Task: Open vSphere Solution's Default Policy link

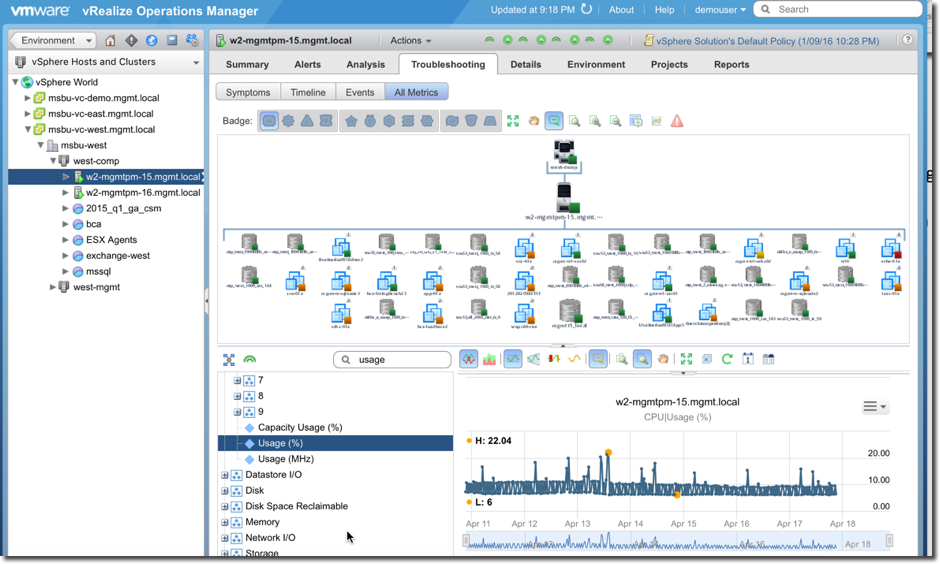Action: point(767,41)
